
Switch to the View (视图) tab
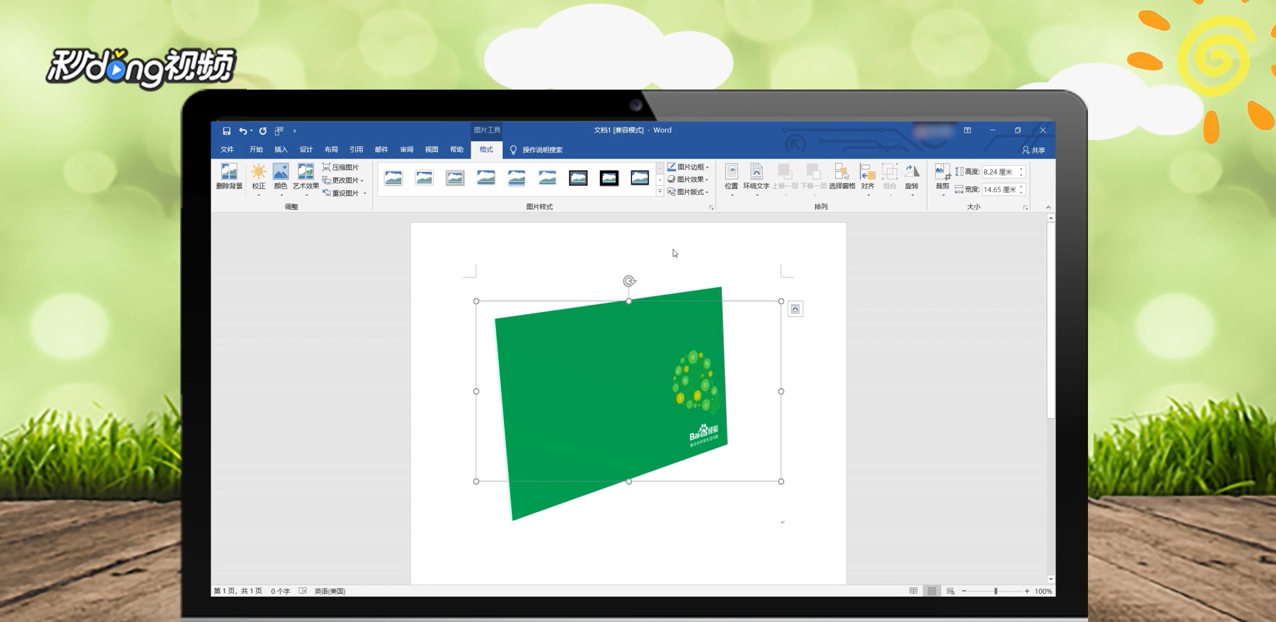tap(431, 150)
